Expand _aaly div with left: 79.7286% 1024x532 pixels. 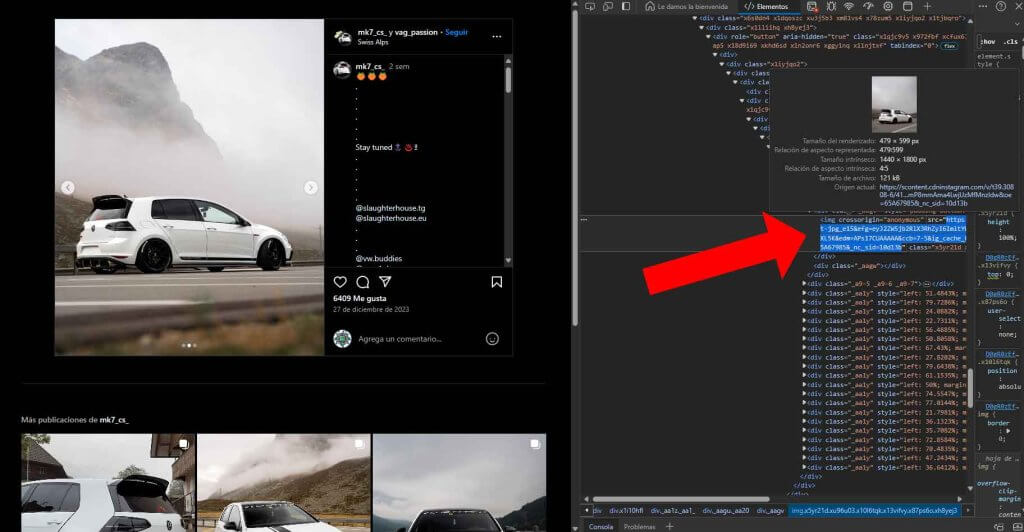(x=804, y=302)
